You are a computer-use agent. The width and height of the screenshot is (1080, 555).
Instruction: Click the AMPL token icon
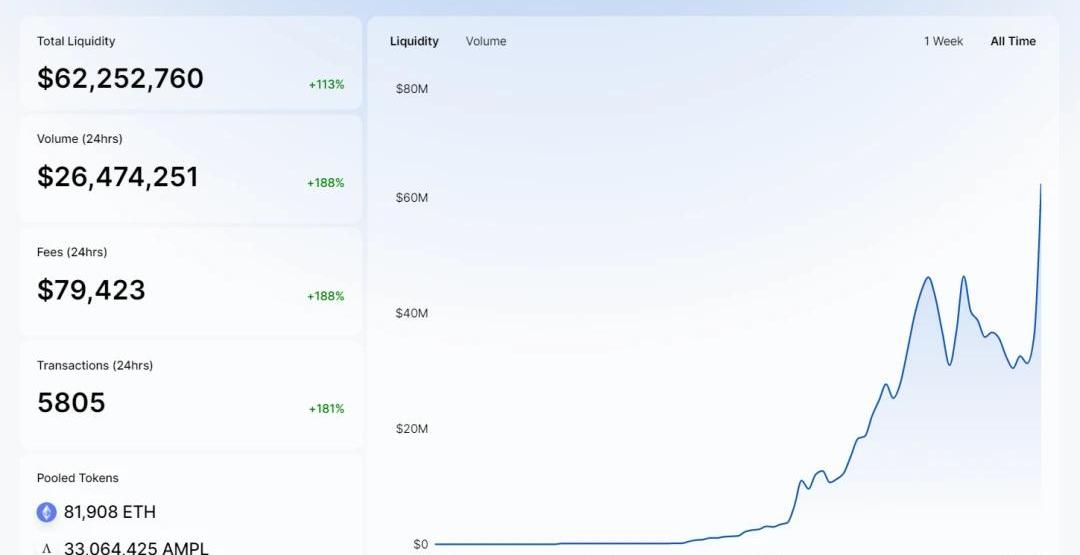pos(47,547)
